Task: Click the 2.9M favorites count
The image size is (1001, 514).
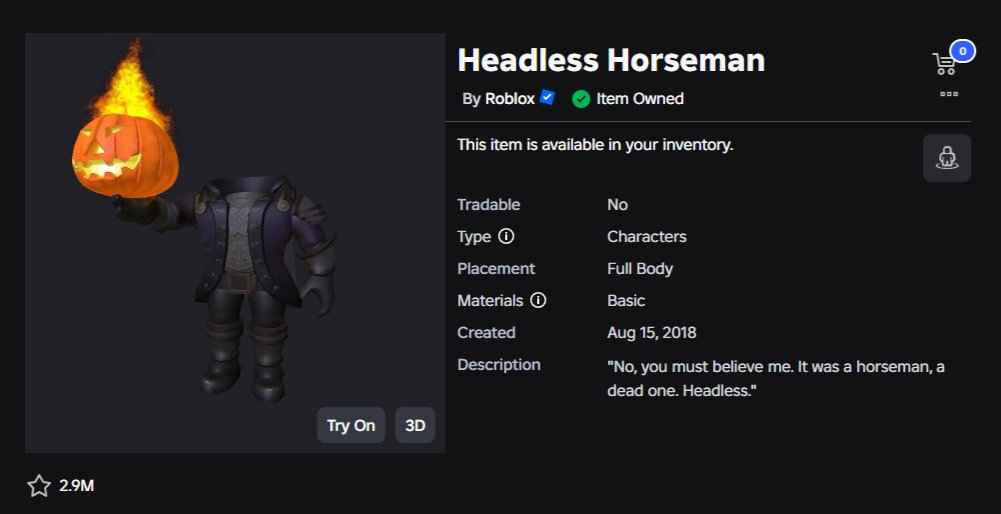Action: click(x=77, y=486)
